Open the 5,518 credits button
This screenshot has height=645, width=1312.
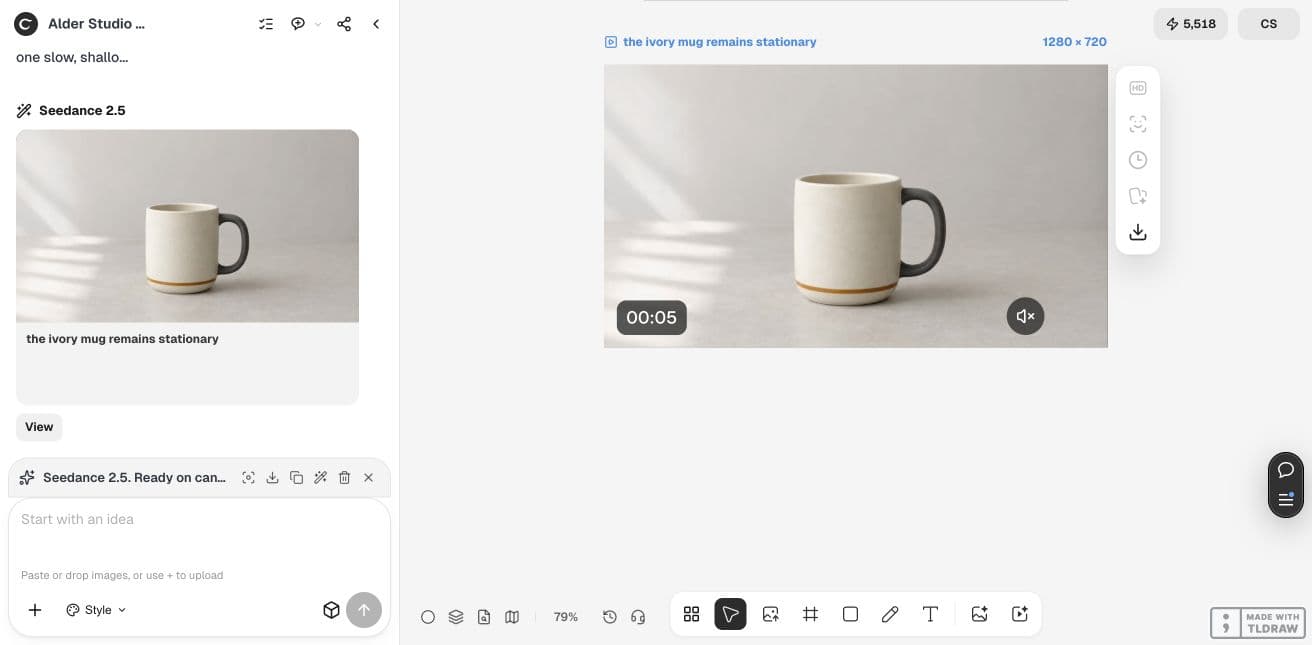click(x=1191, y=24)
